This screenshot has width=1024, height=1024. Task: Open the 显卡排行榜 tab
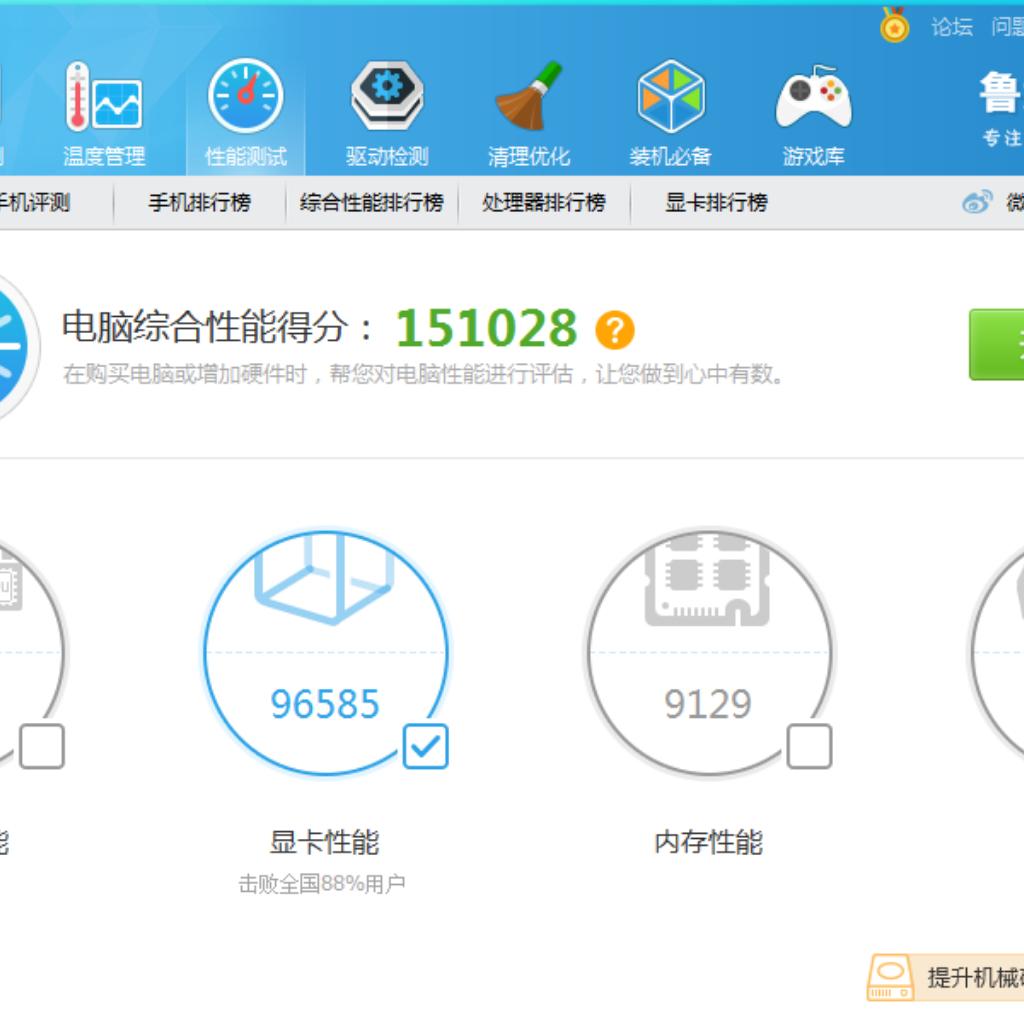(x=716, y=203)
